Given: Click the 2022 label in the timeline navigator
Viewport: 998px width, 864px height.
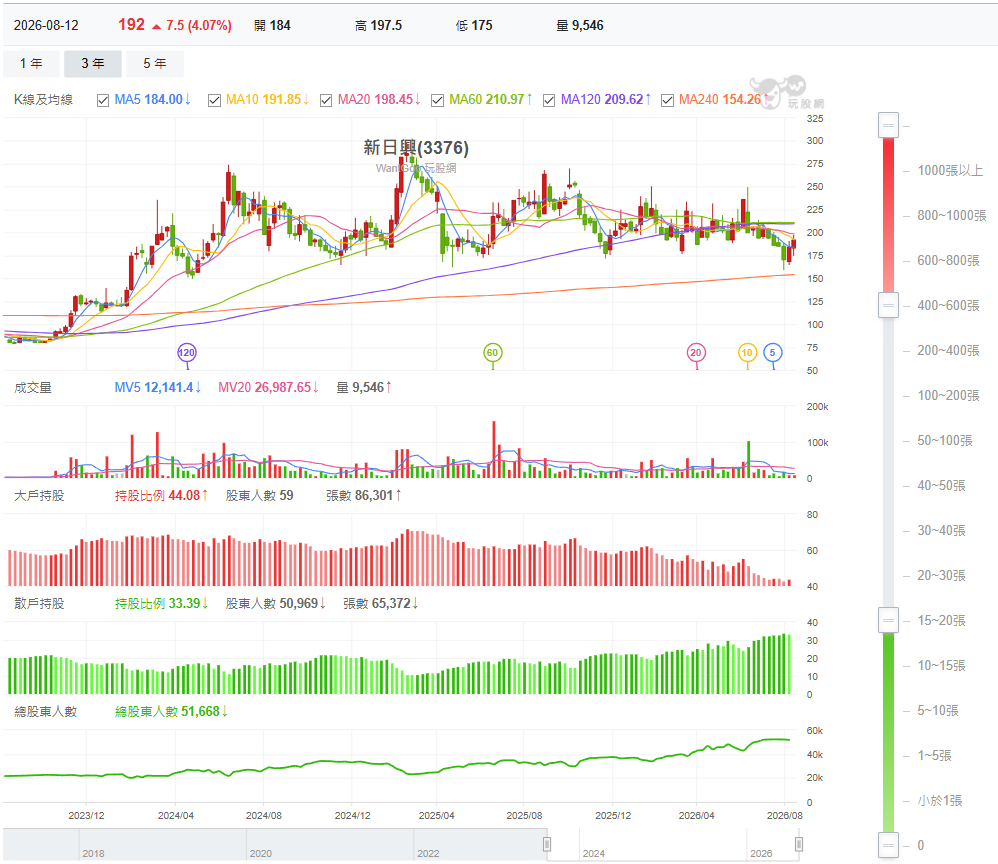Looking at the screenshot, I should 428,853.
